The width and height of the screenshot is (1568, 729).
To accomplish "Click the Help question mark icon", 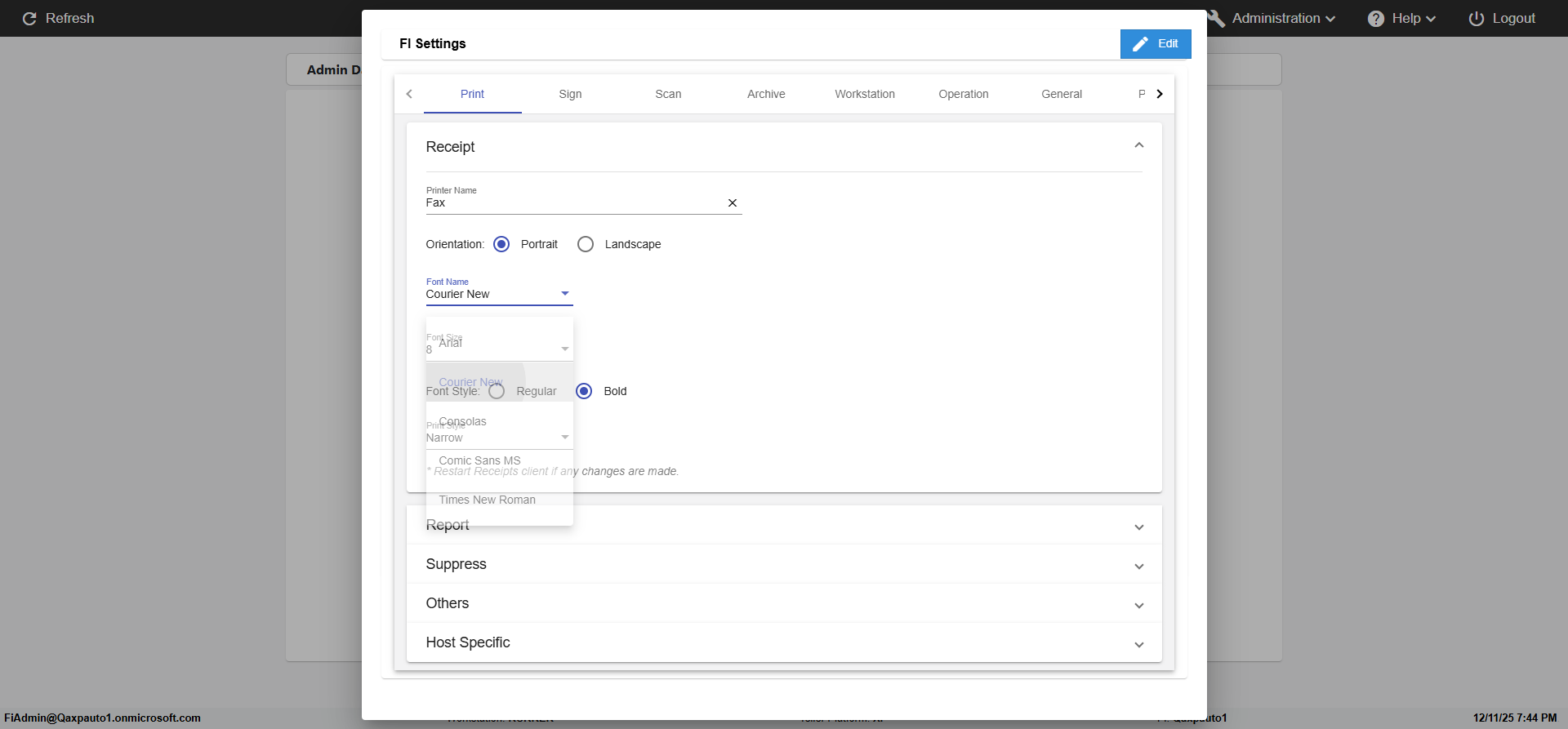I will click(1376, 19).
